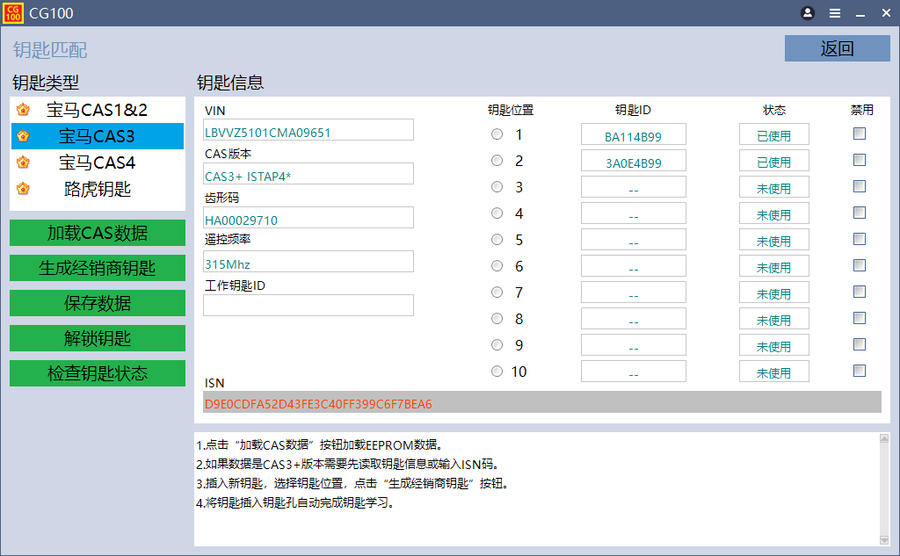Screen dimensions: 900x556
Task: Click the 解锁钥匙 button
Action: click(x=98, y=338)
